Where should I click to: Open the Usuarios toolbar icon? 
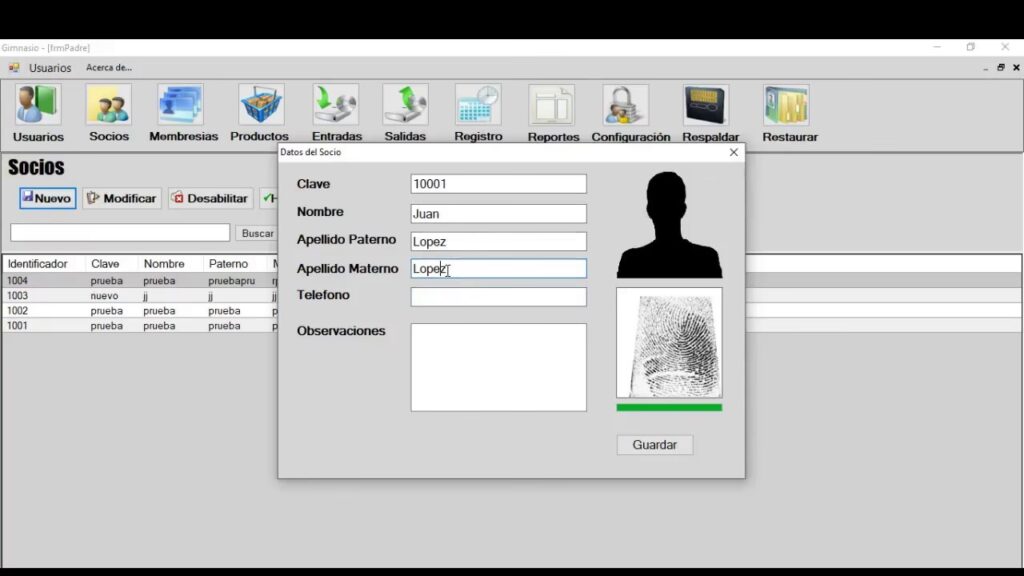pyautogui.click(x=38, y=106)
